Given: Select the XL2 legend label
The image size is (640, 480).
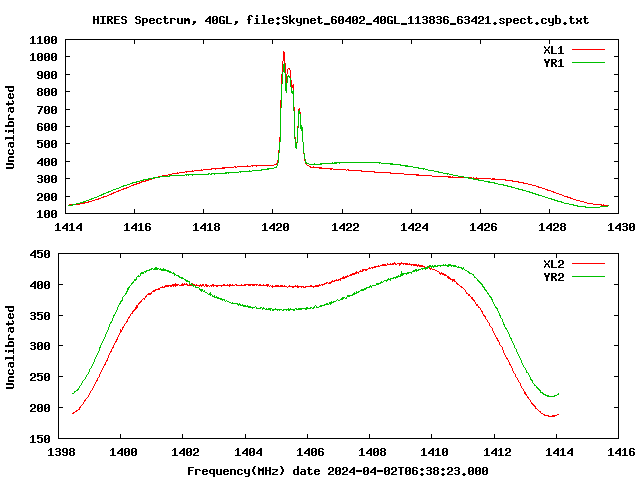Looking at the screenshot, I should tap(553, 264).
